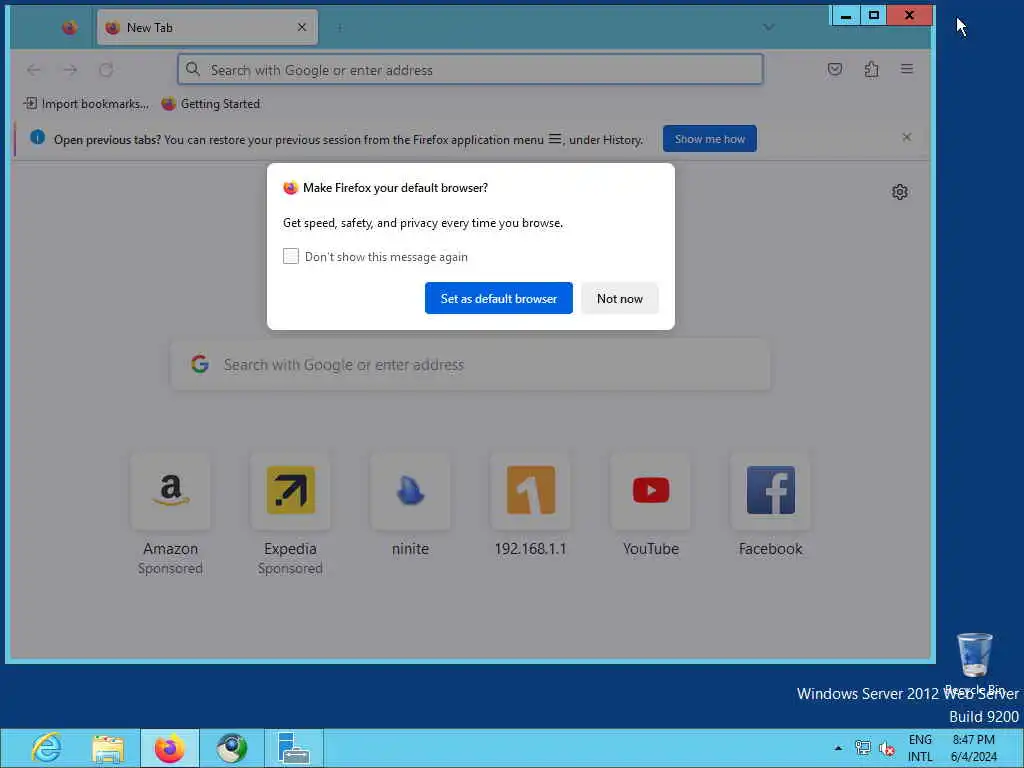Click the ENG INTL language indicator
The image size is (1024, 768).
(x=920, y=748)
